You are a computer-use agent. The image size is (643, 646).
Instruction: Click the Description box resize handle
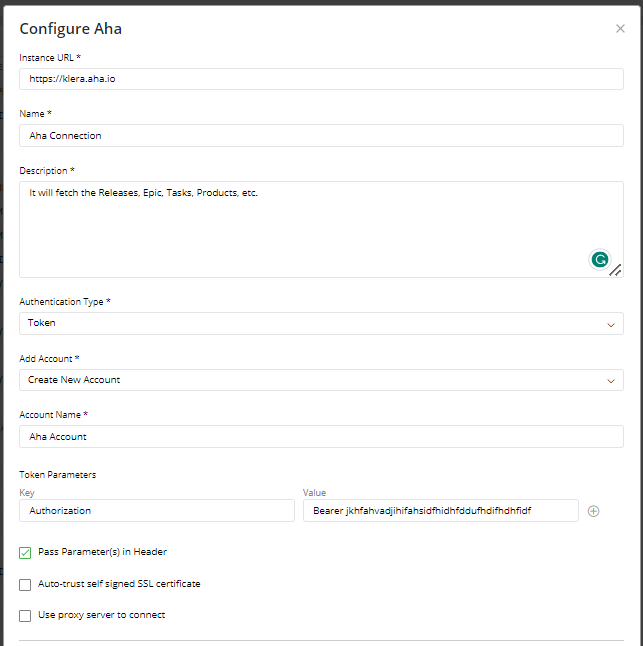[615, 270]
